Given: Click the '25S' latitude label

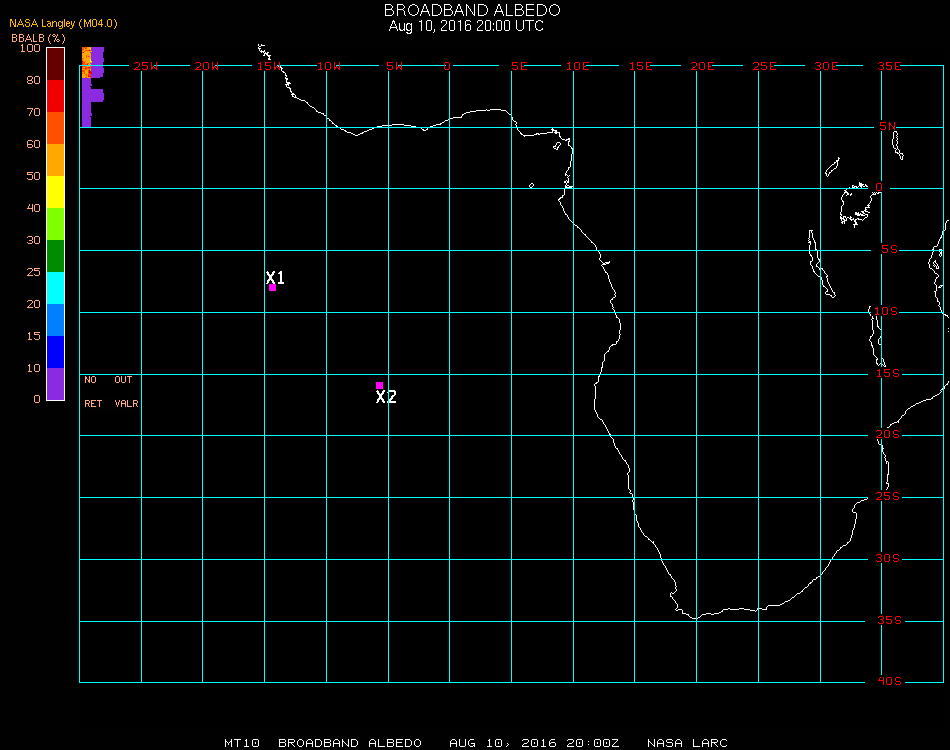Looking at the screenshot, I should 888,496.
